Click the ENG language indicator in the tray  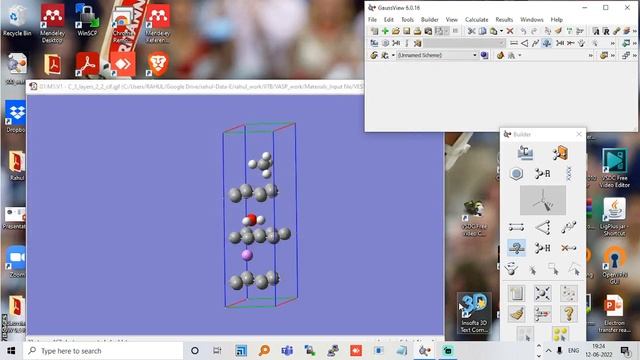tap(573, 351)
